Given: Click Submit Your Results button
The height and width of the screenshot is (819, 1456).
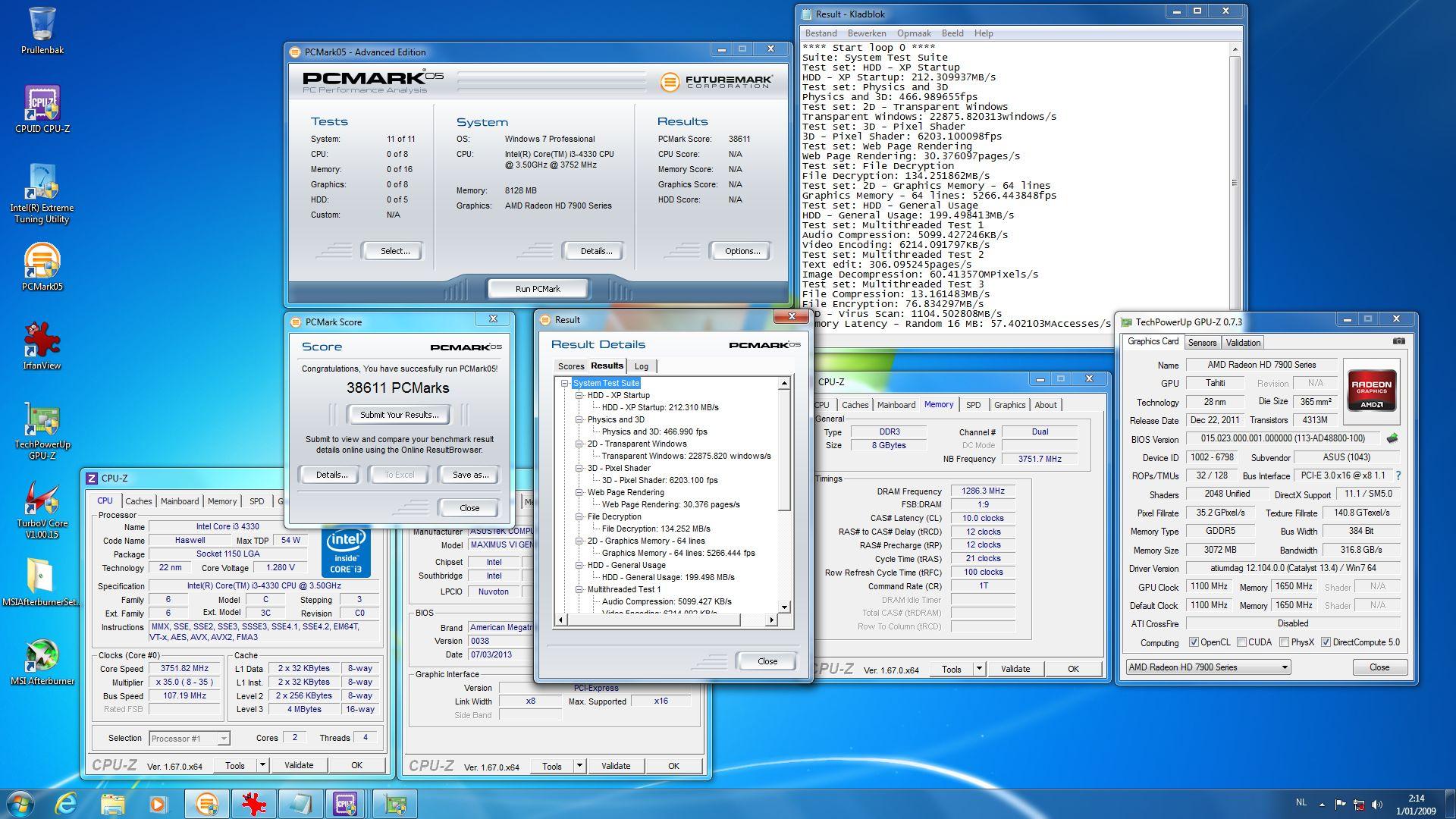Looking at the screenshot, I should (x=399, y=415).
